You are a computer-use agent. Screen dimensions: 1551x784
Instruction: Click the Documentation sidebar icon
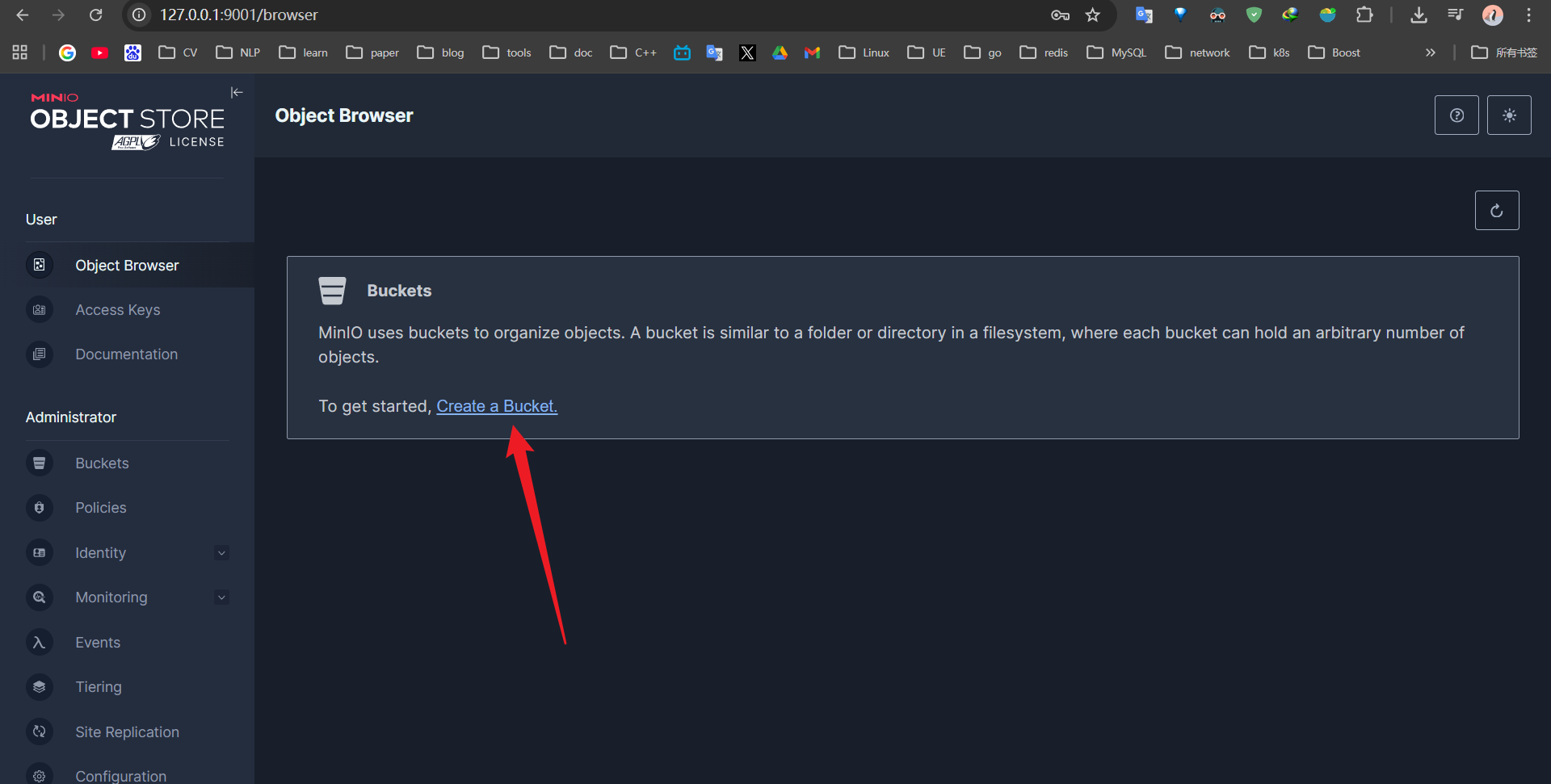(39, 354)
